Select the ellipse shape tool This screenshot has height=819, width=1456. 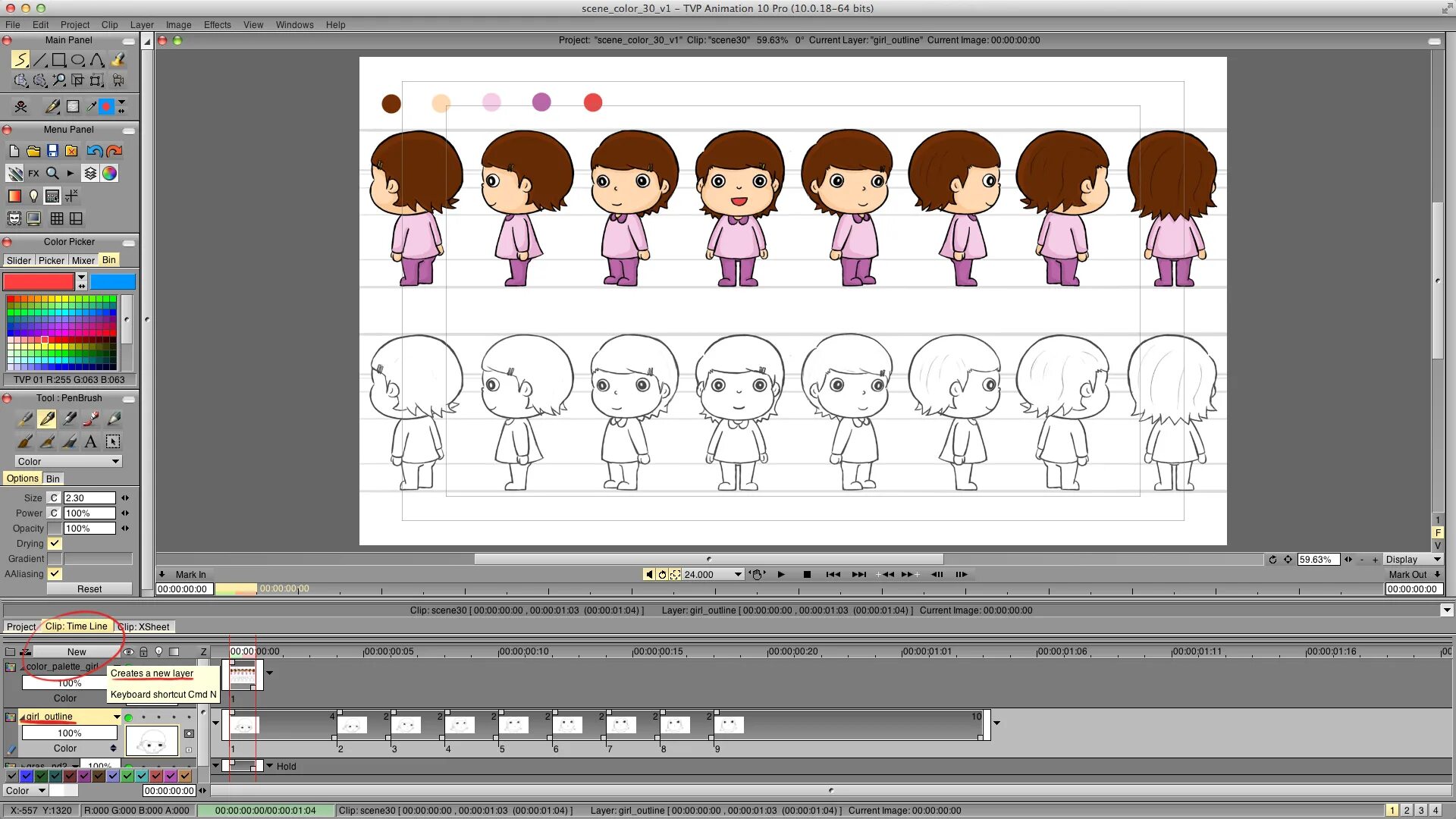(78, 60)
